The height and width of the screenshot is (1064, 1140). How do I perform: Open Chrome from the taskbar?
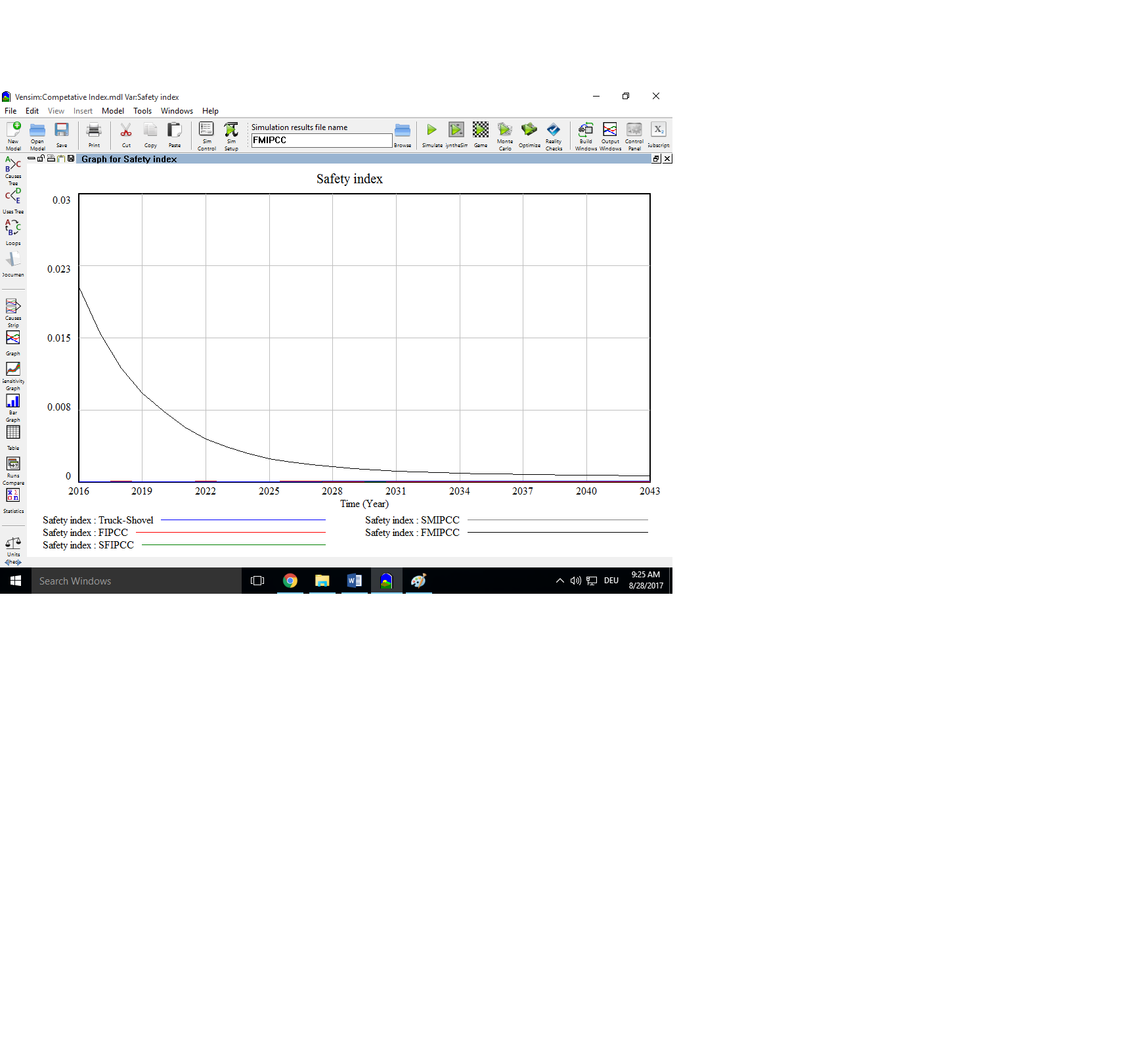coord(290,581)
